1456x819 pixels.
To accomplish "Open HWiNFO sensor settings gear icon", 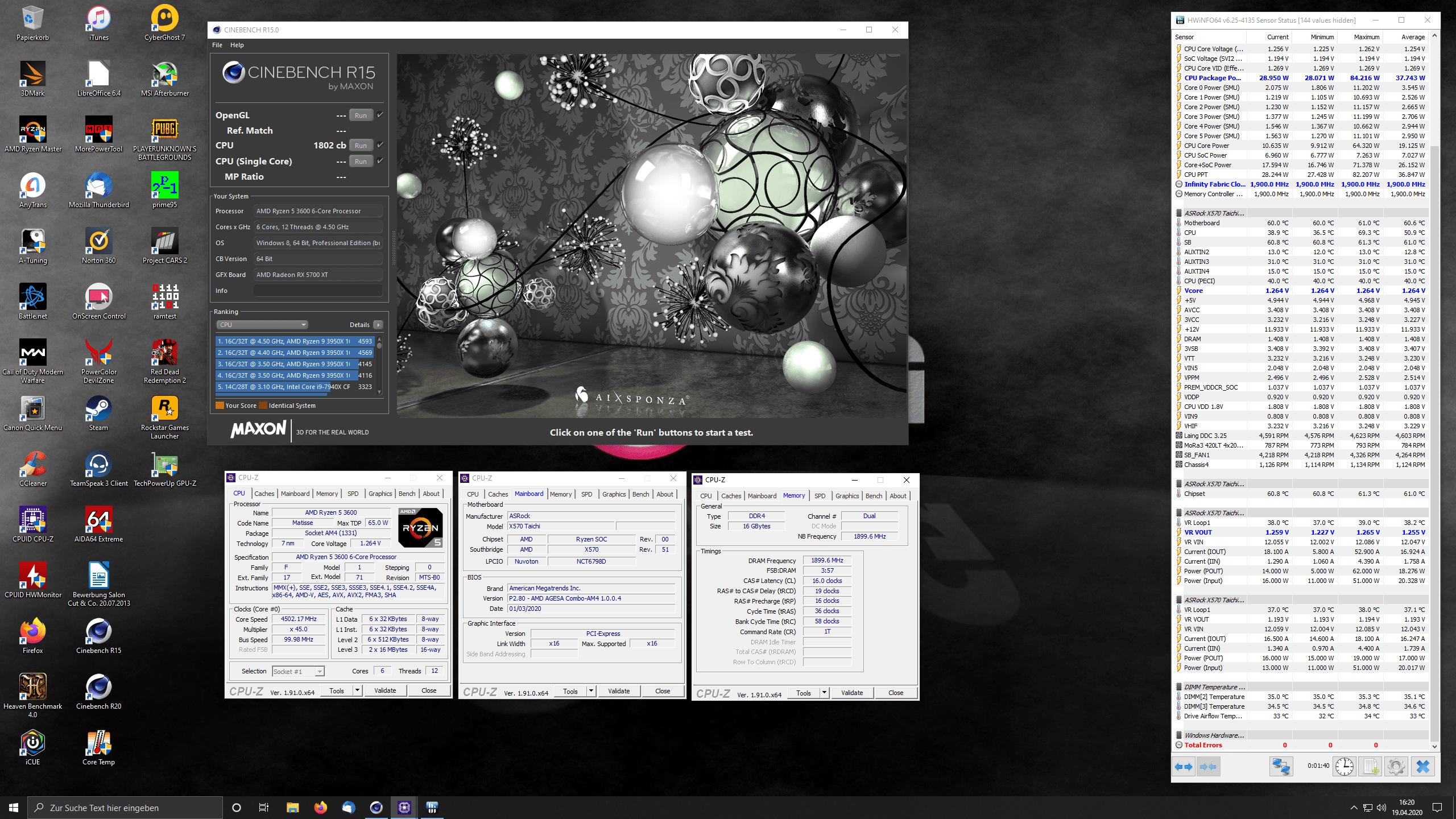I will [x=1396, y=767].
